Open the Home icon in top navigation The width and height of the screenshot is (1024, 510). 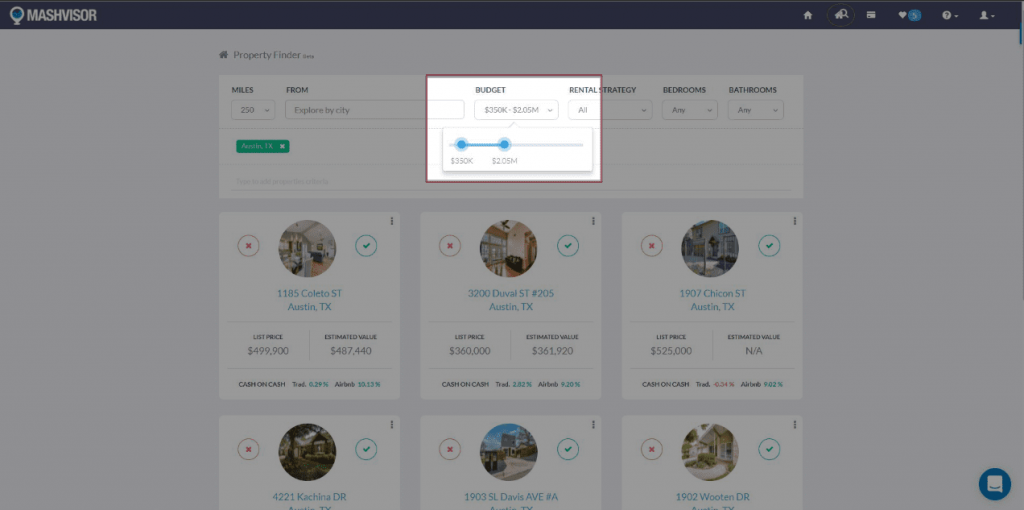807,15
